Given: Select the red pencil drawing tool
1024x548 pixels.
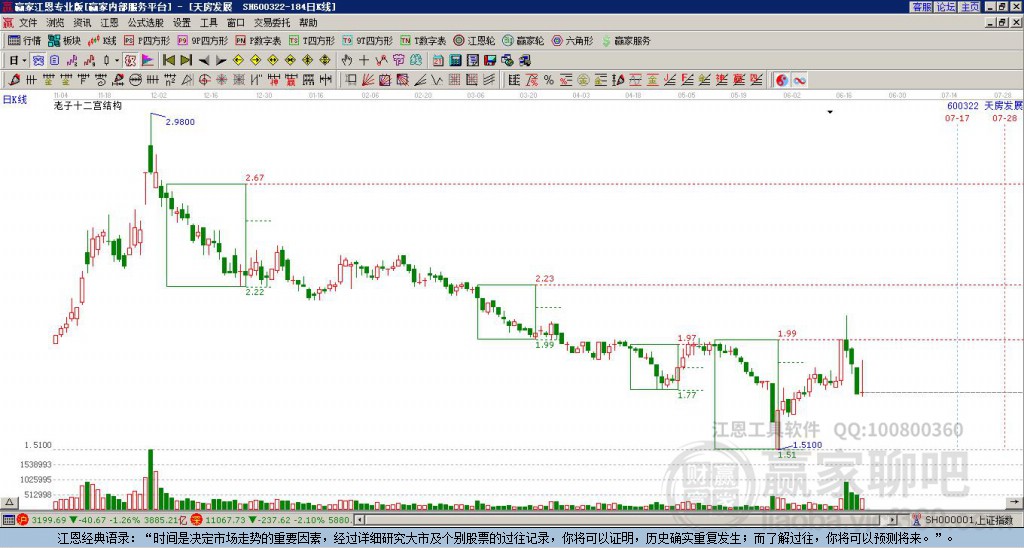Looking at the screenshot, I should pyautogui.click(x=14, y=80).
